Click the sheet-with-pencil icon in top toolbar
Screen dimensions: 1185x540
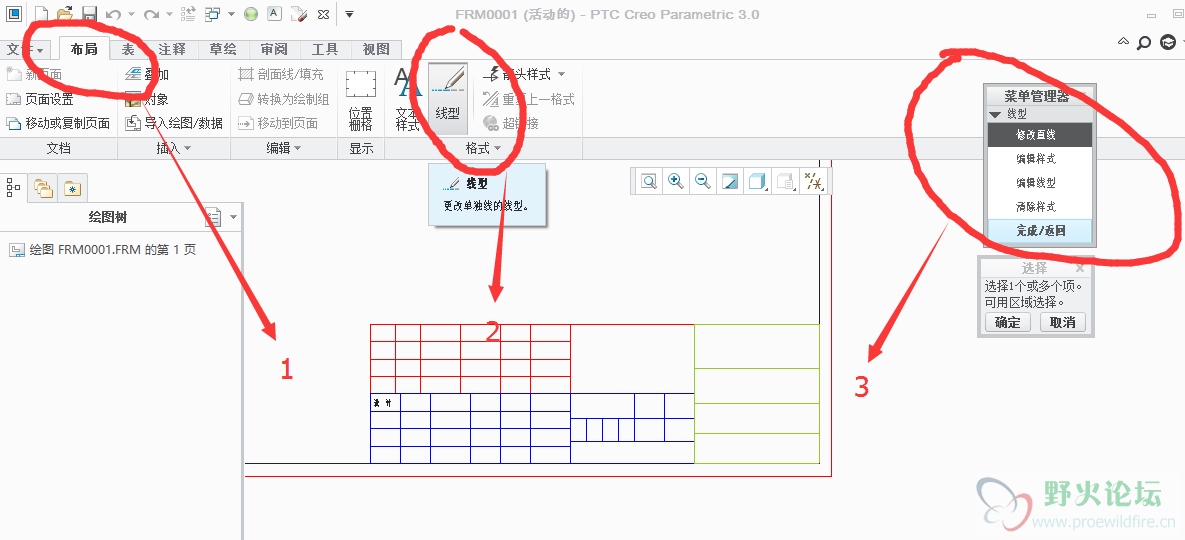[x=299, y=14]
